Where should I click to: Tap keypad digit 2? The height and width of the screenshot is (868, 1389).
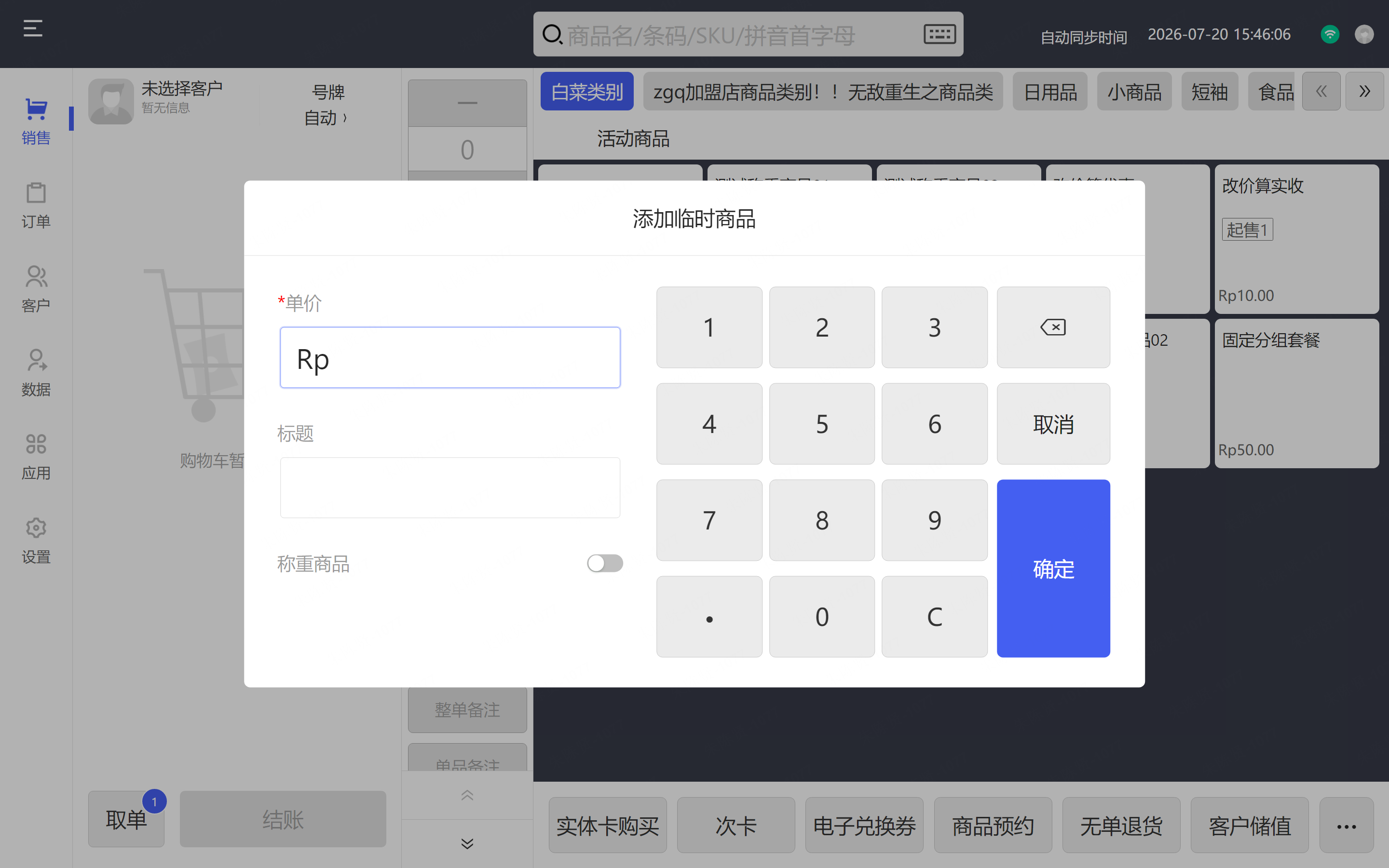click(822, 327)
